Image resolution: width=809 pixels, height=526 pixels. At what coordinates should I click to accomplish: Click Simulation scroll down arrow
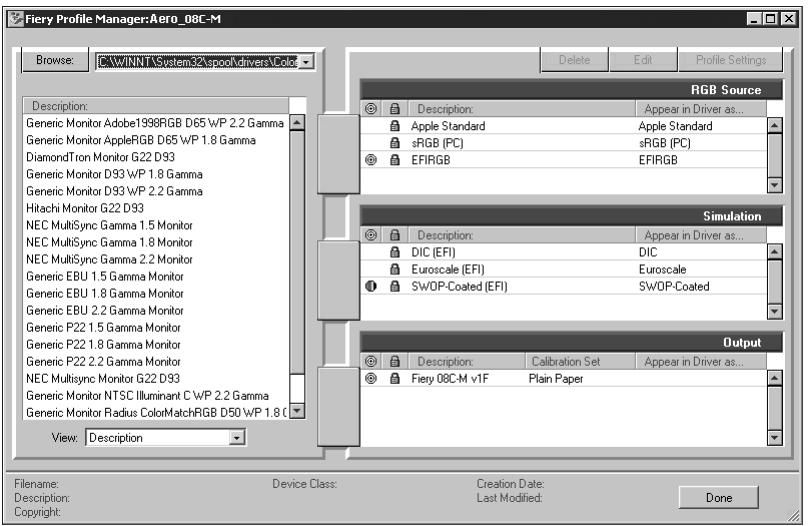774,311
